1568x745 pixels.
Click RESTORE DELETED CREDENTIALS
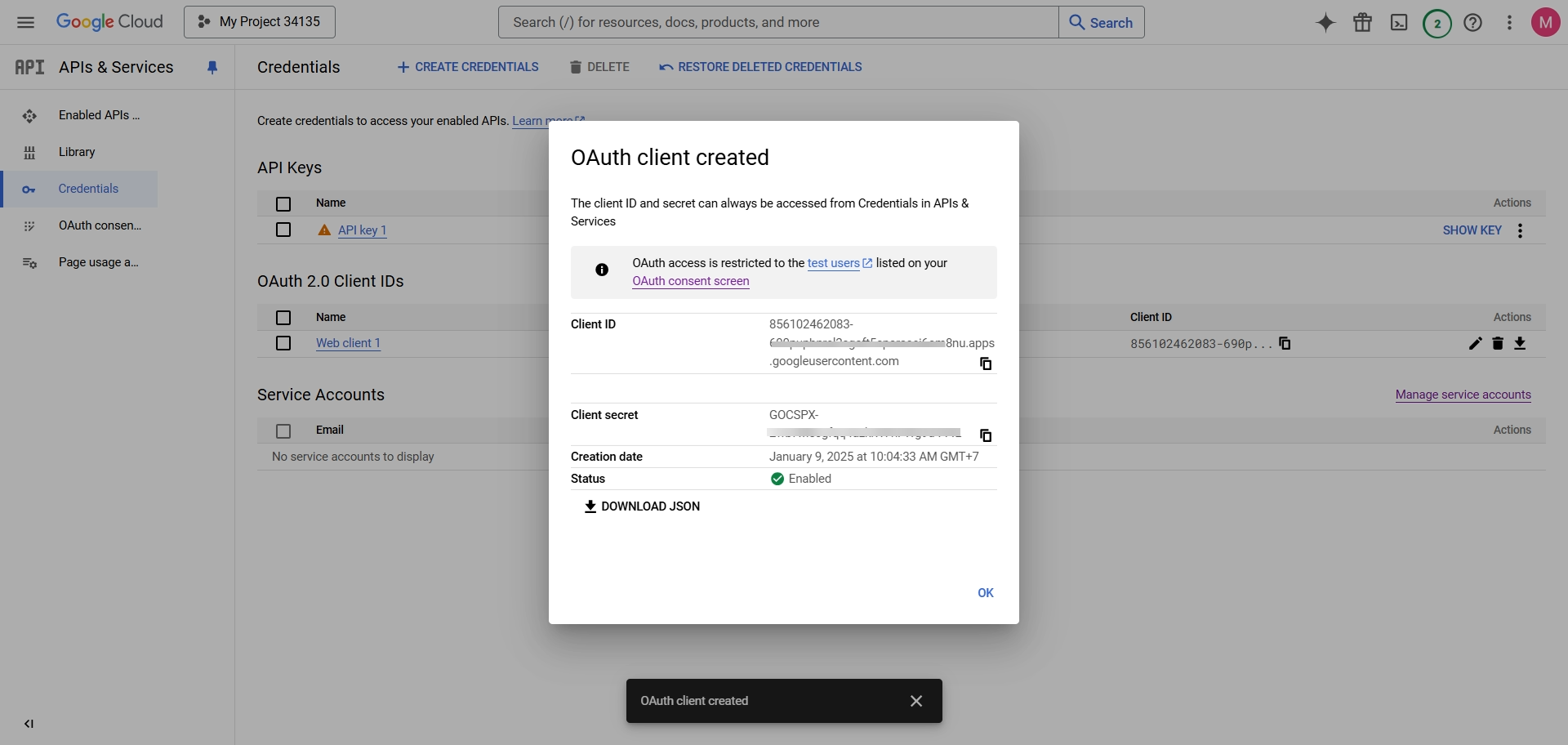[760, 67]
